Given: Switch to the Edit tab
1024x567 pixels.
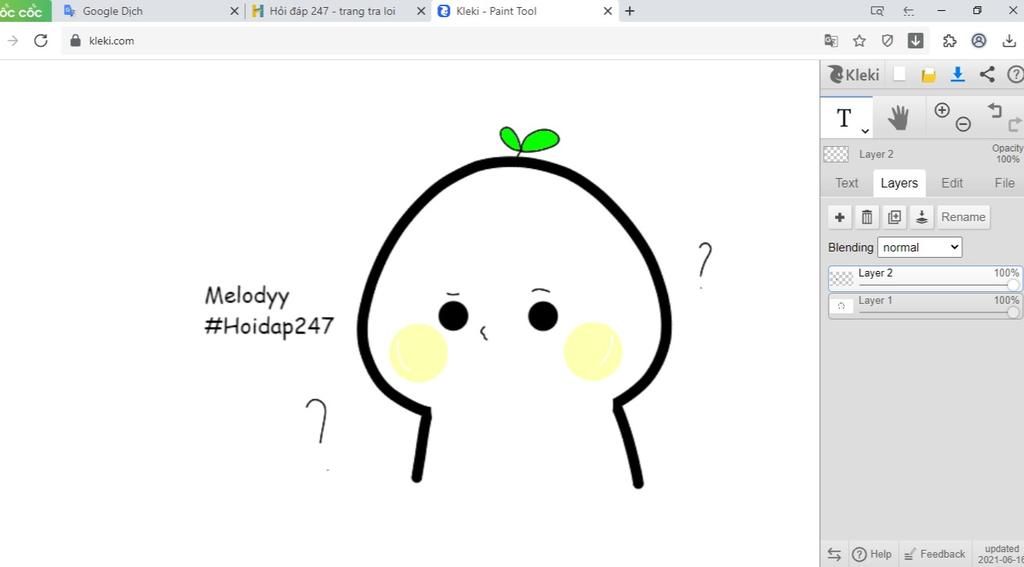Looking at the screenshot, I should [952, 183].
